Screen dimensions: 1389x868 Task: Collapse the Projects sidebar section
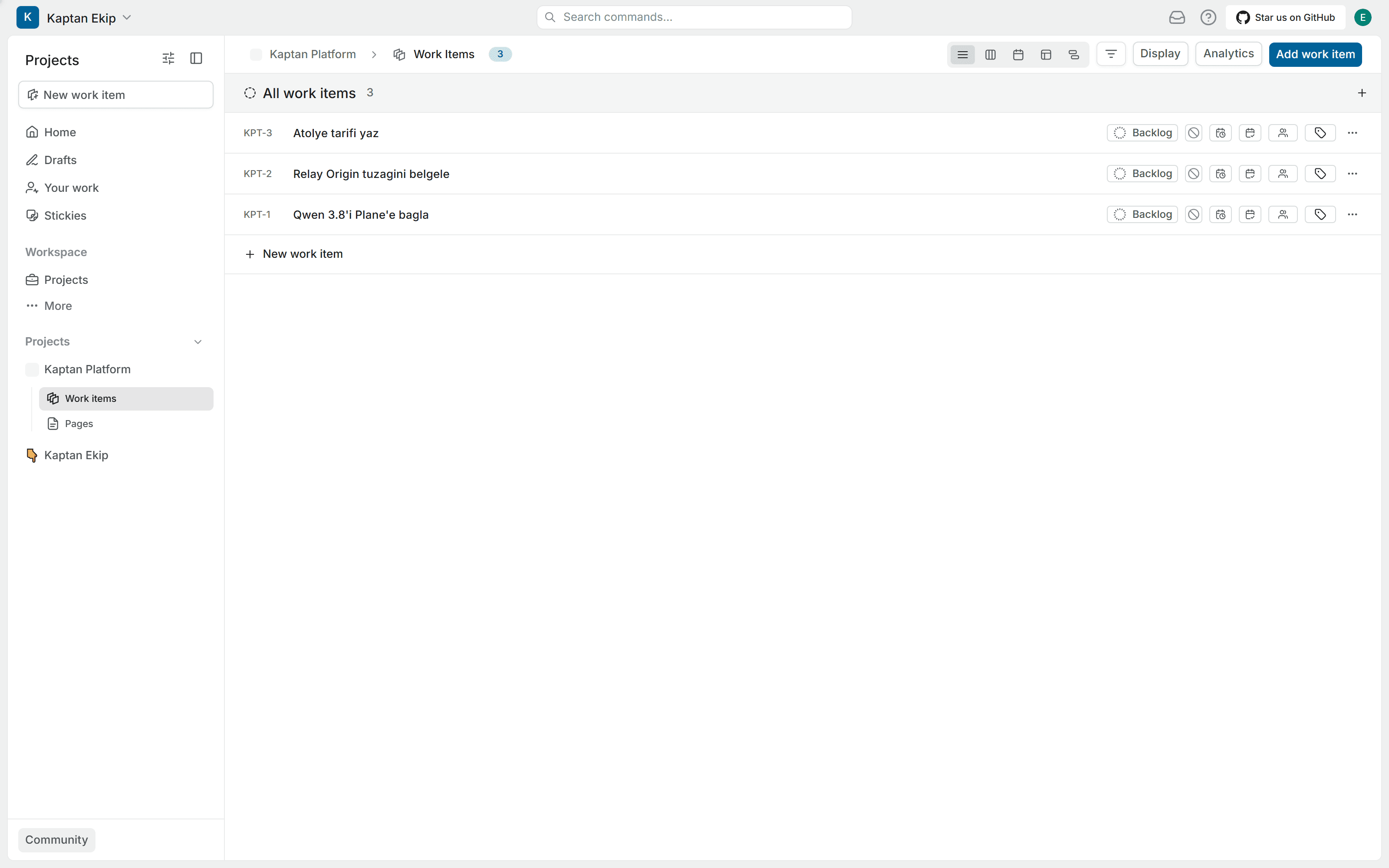tap(198, 342)
